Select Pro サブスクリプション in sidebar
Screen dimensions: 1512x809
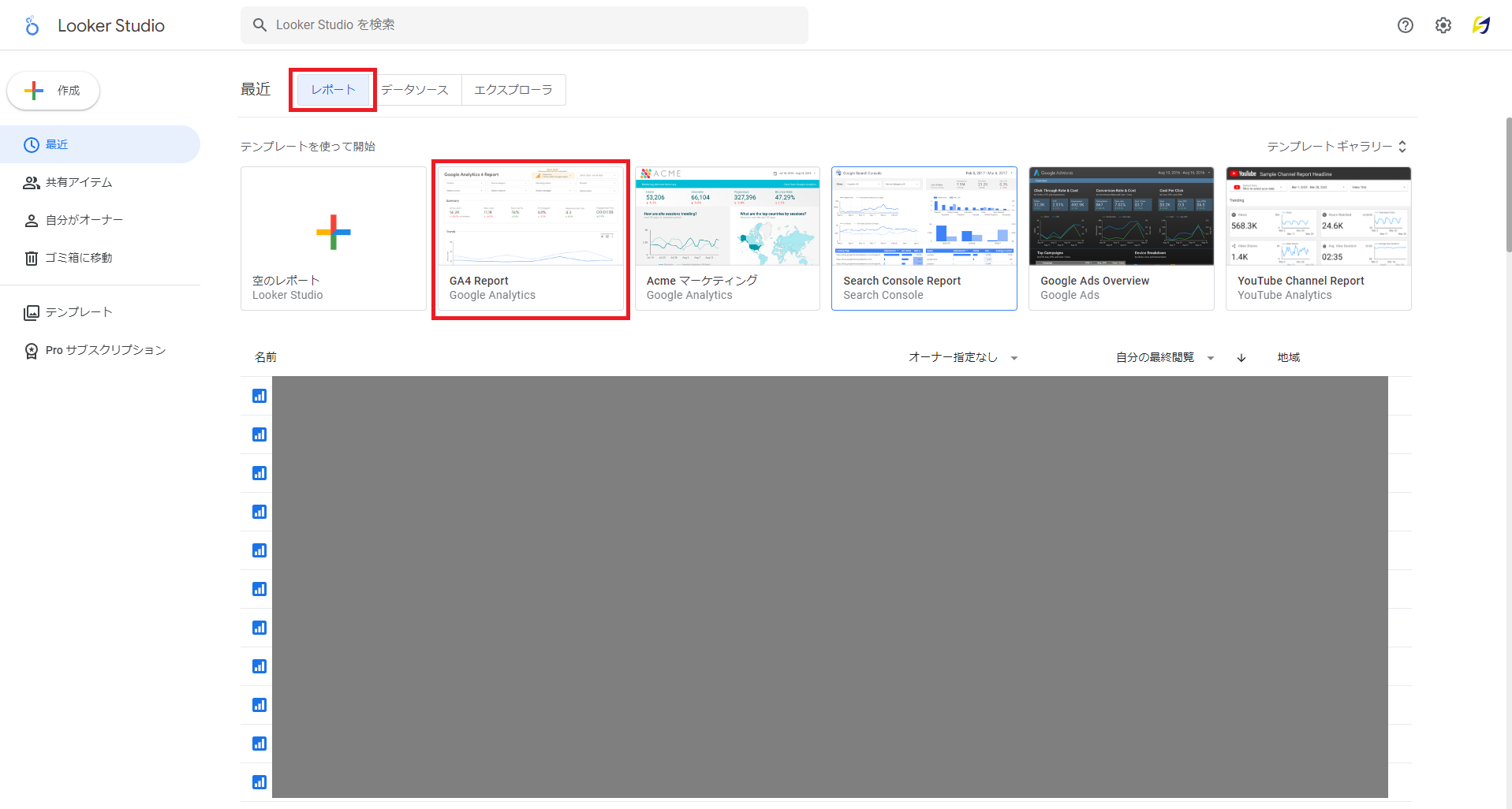pyautogui.click(x=105, y=350)
